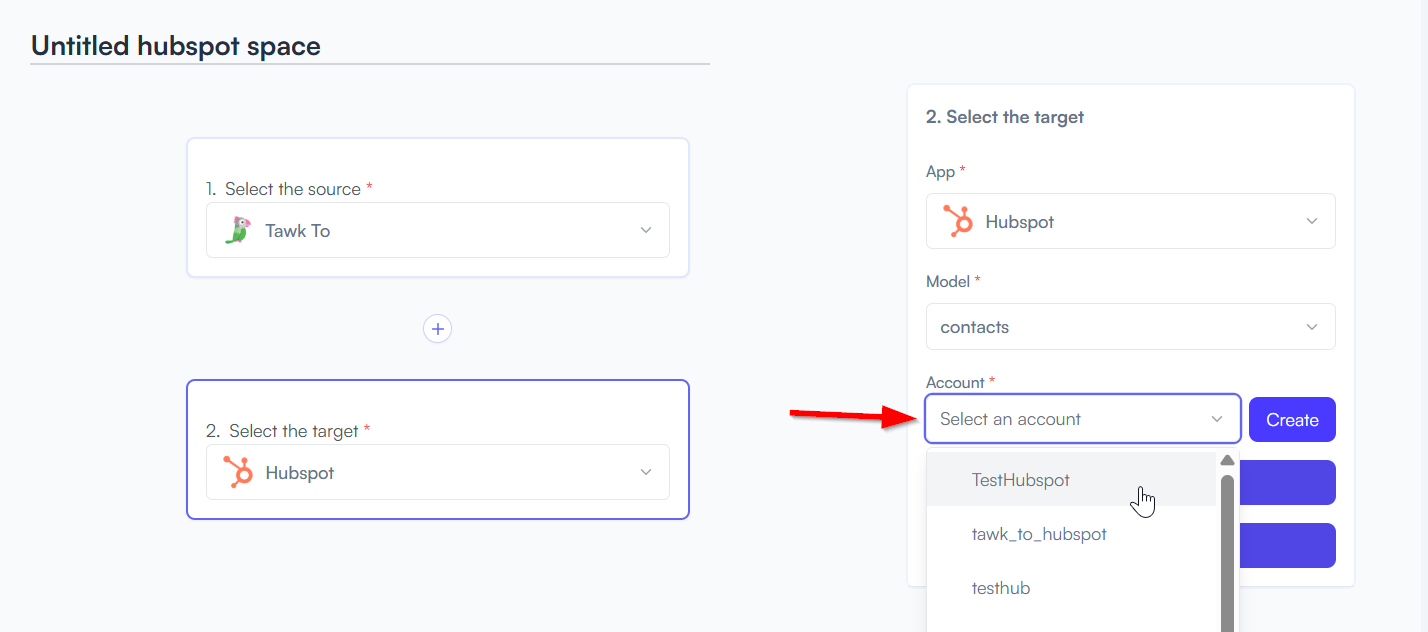Screen dimensions: 1428x632
Task: Expand the Tawk To source dropdown chevron
Action: 646,230
